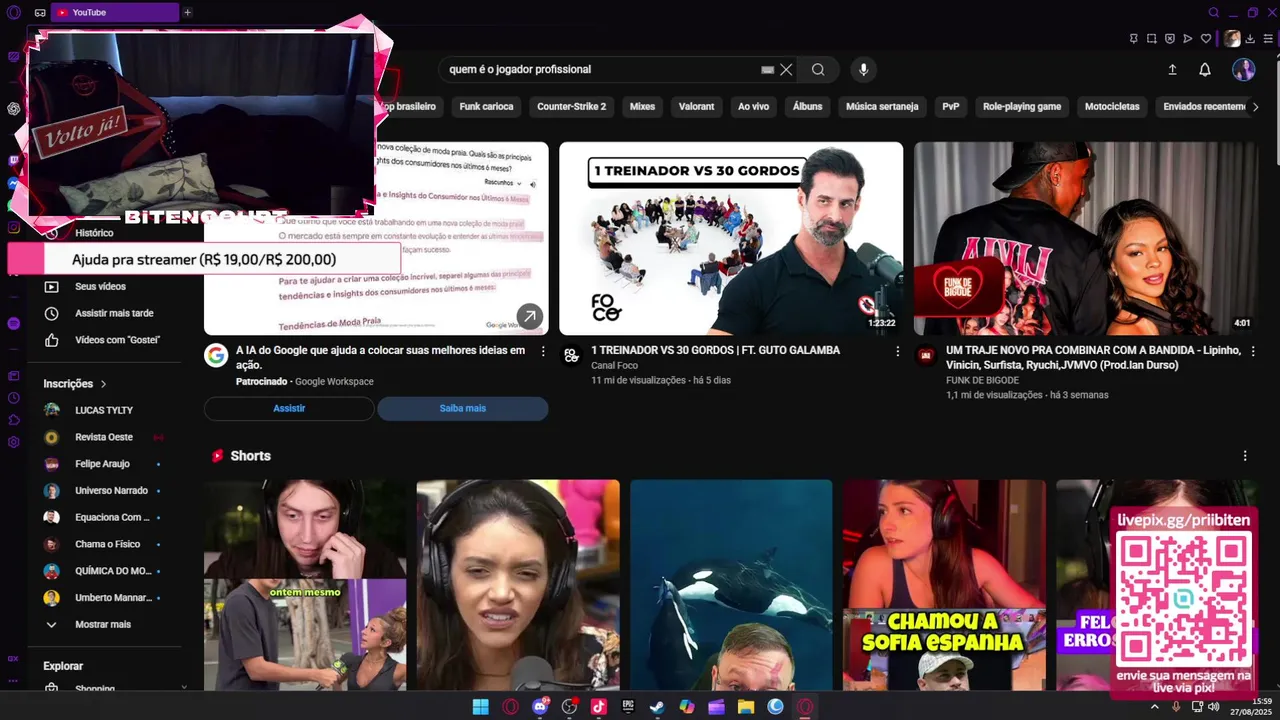
Task: Open the Opera GX menu logo
Action: [14, 12]
